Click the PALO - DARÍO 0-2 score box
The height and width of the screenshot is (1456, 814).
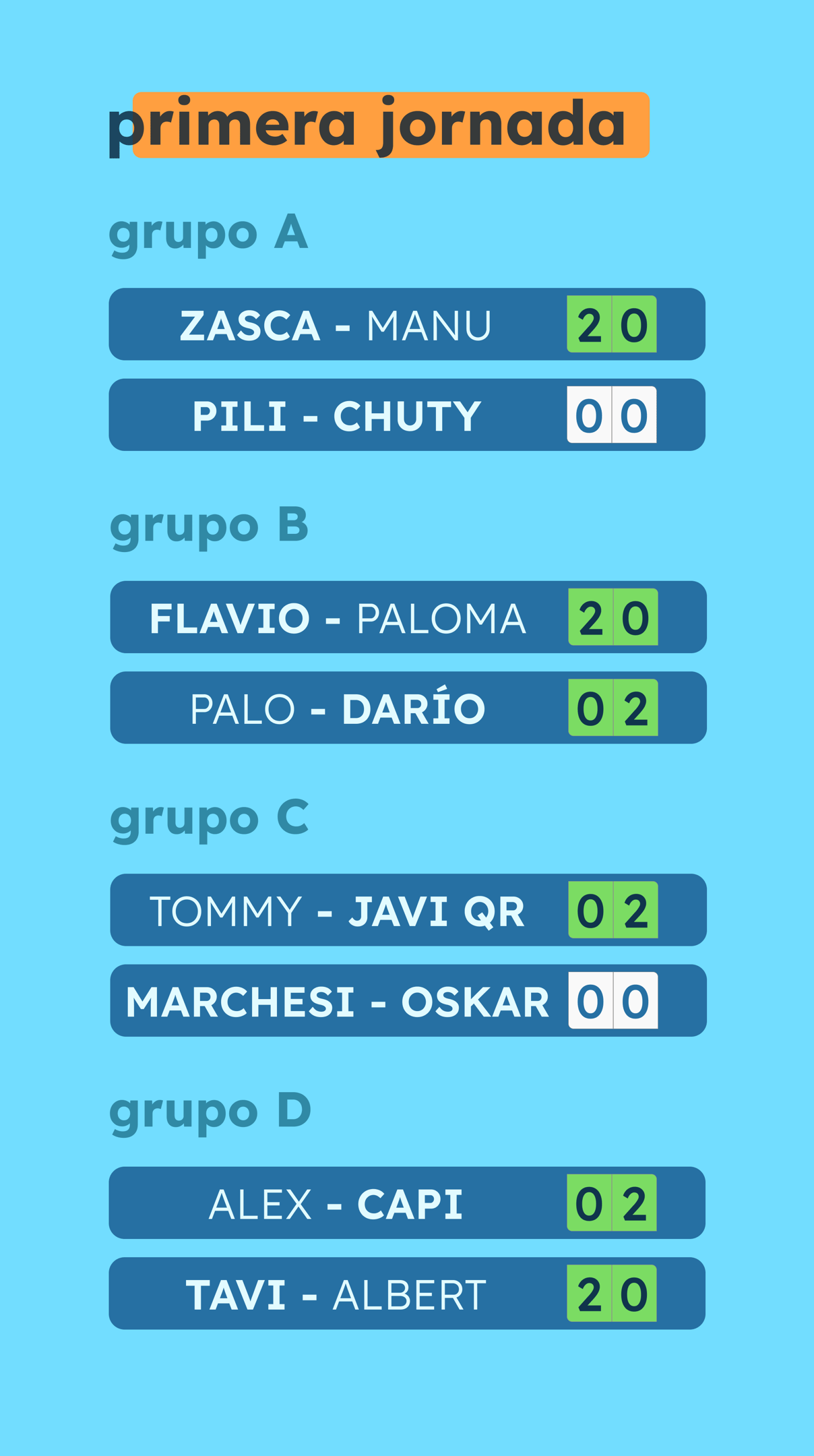point(613,708)
